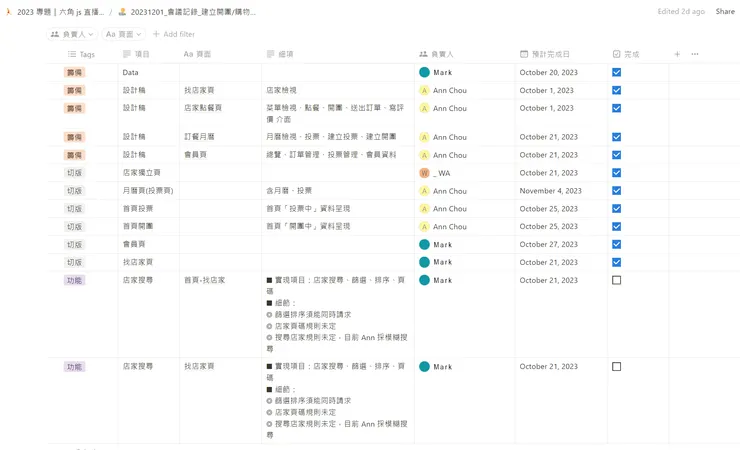
Task: Click the 店家檢視 details cell
Action: 338,90
